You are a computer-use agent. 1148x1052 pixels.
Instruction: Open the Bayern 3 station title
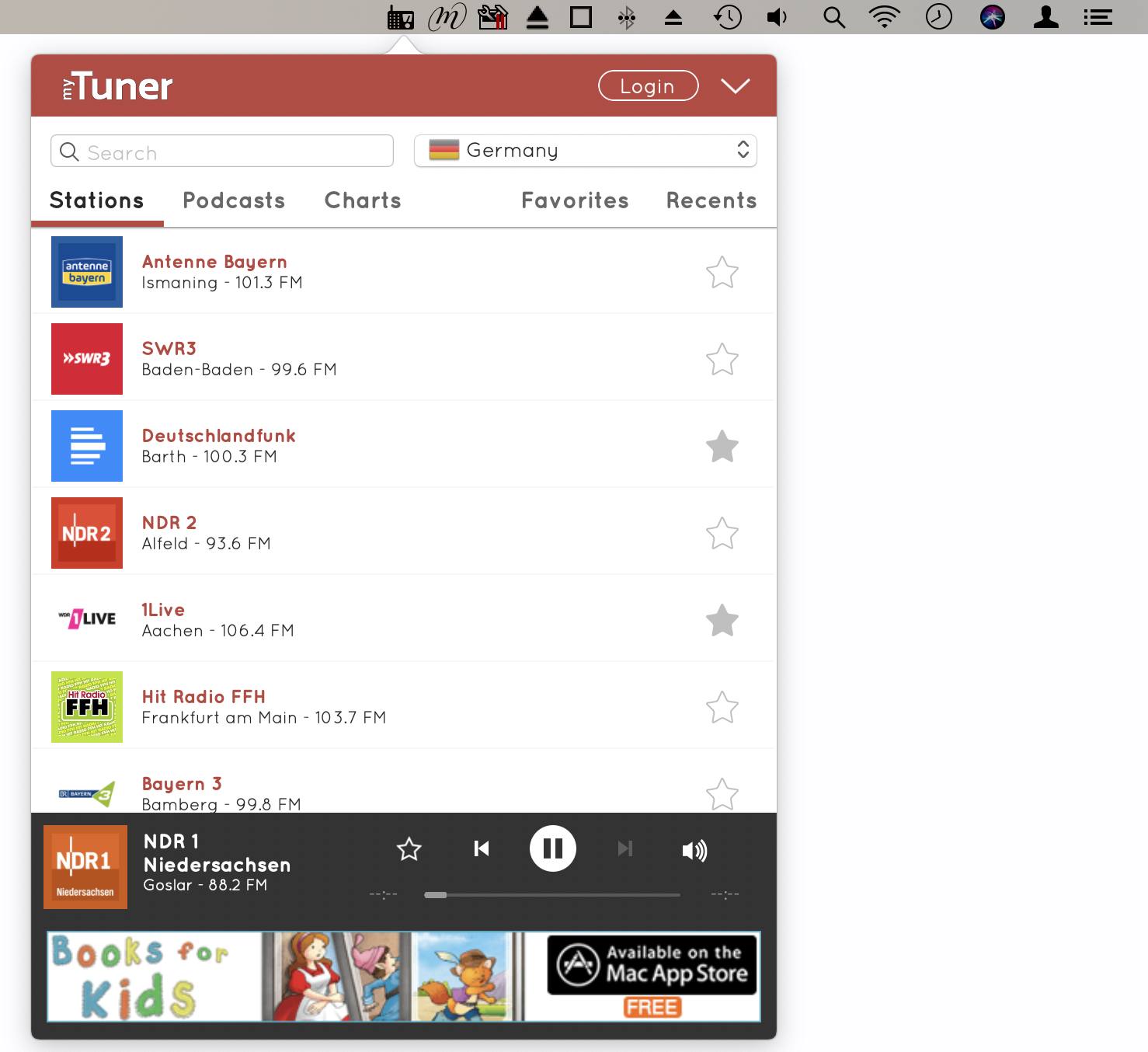pos(182,784)
